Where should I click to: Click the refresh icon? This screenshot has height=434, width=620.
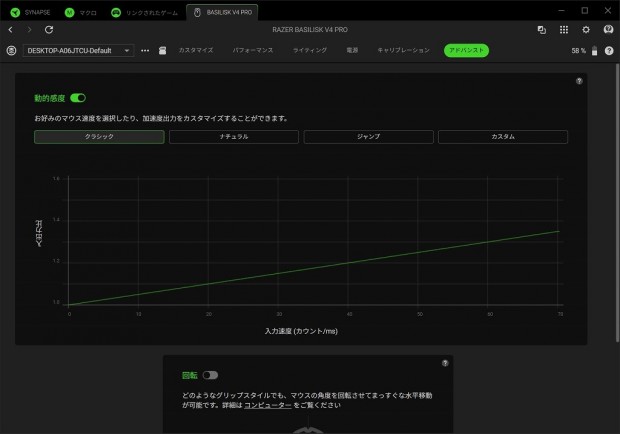[x=49, y=30]
